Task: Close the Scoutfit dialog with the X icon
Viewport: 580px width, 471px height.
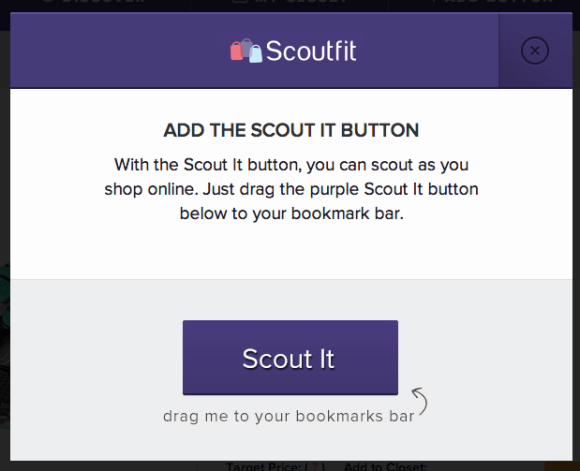Action: click(535, 51)
